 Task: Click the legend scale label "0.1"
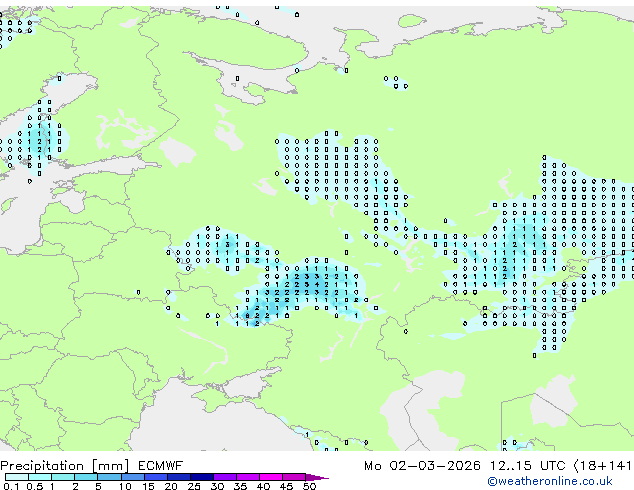(11, 486)
